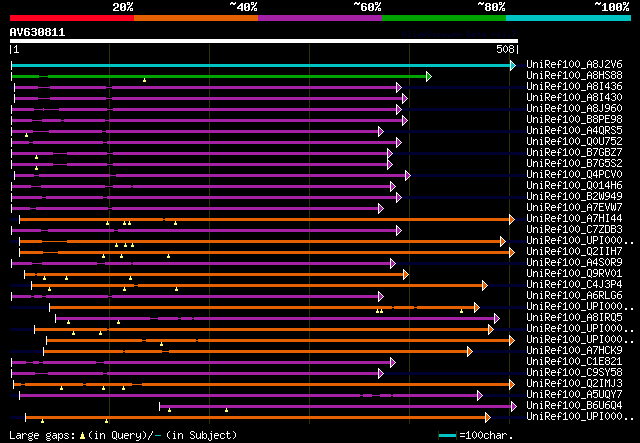
Task: Click the purple B6U6Q4 alignment bar
Action: [x=335, y=407]
